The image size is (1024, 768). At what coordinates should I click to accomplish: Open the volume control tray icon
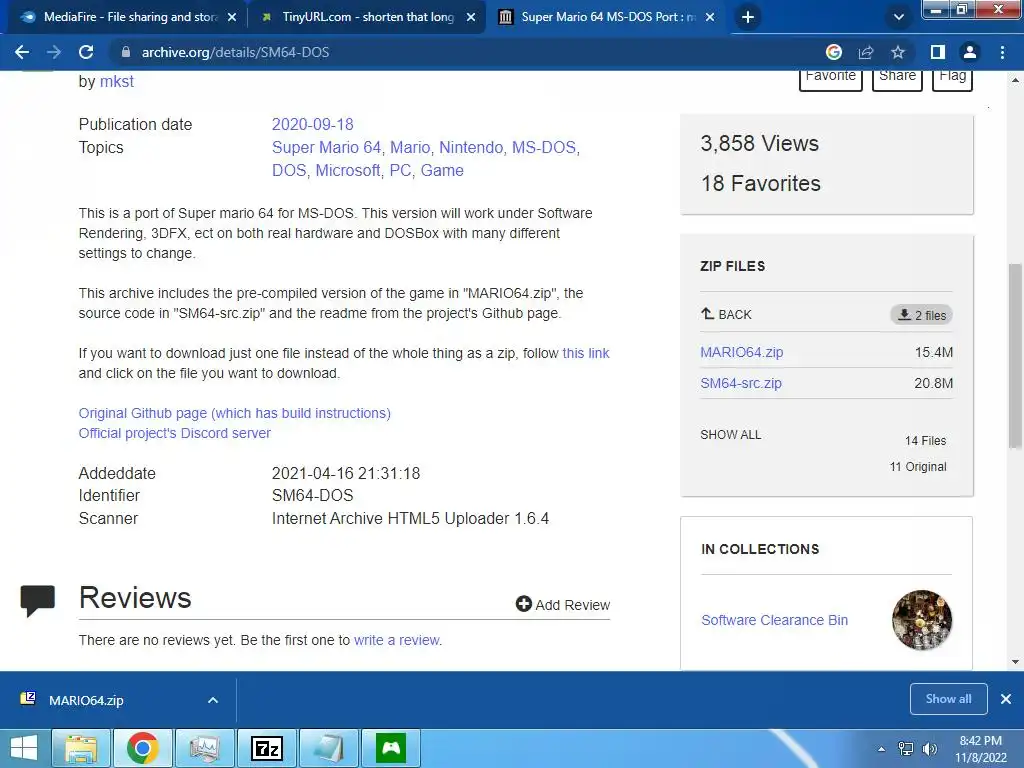point(930,749)
